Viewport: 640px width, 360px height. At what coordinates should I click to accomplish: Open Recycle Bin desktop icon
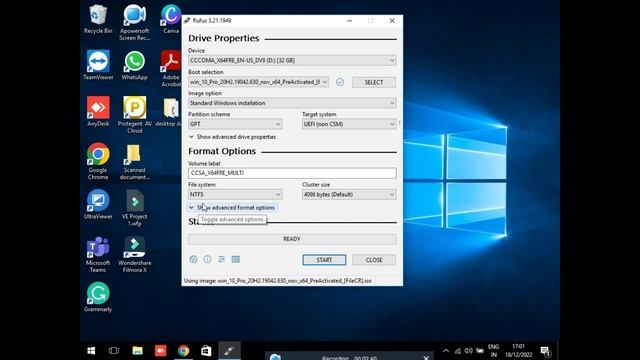[98, 19]
